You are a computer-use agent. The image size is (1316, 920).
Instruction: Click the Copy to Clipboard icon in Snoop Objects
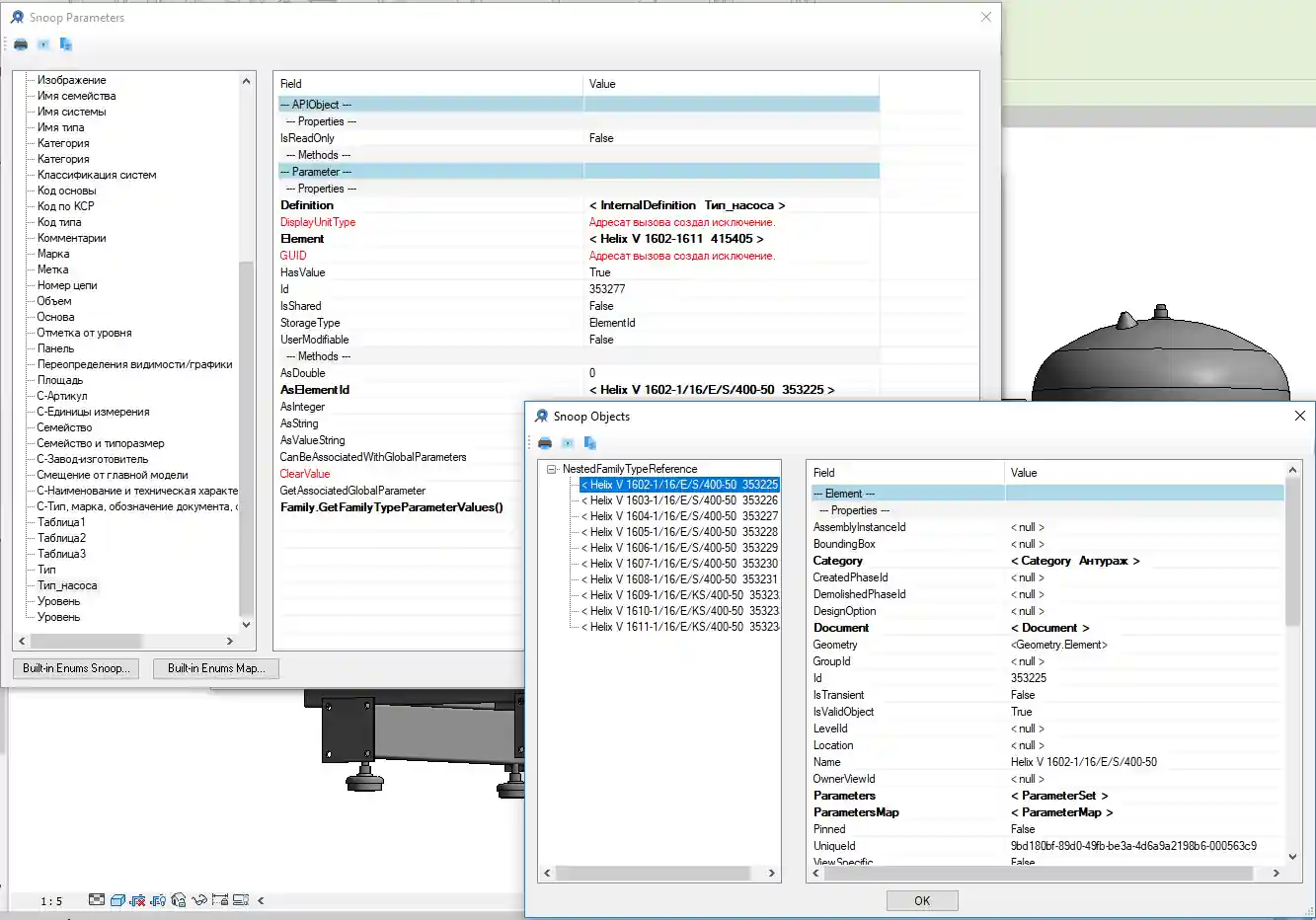pyautogui.click(x=590, y=442)
